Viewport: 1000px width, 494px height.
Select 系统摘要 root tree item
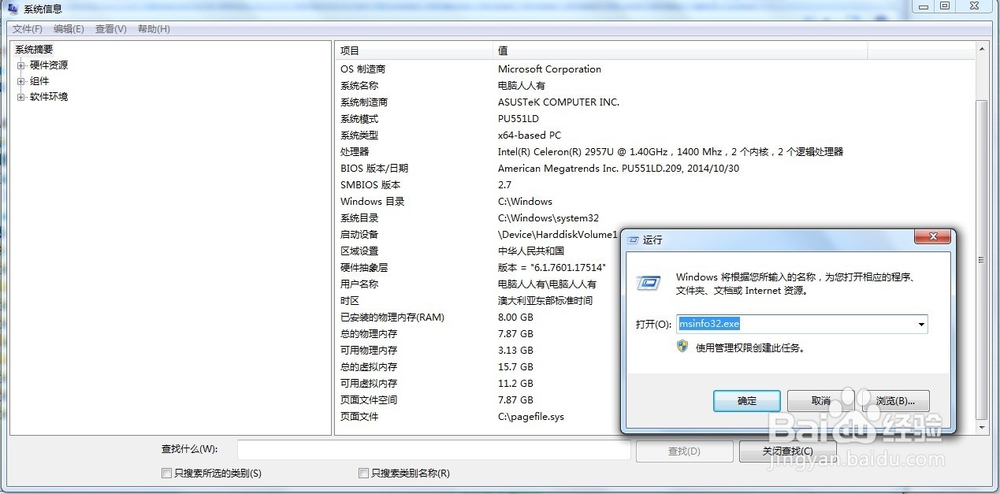pyautogui.click(x=34, y=49)
